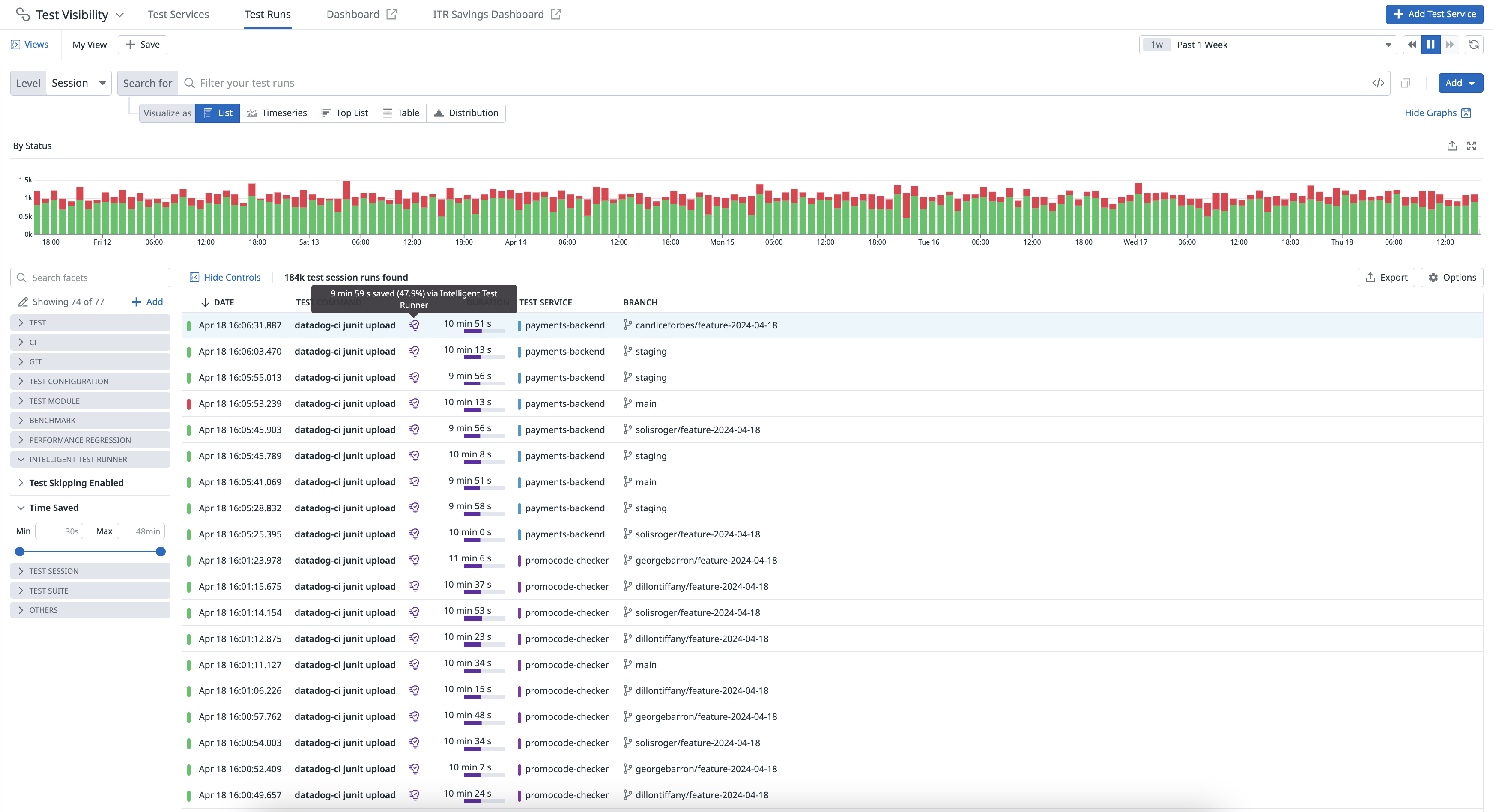Click the Time Saved Max input field
Screen dimensions: 1493x812
[141, 531]
